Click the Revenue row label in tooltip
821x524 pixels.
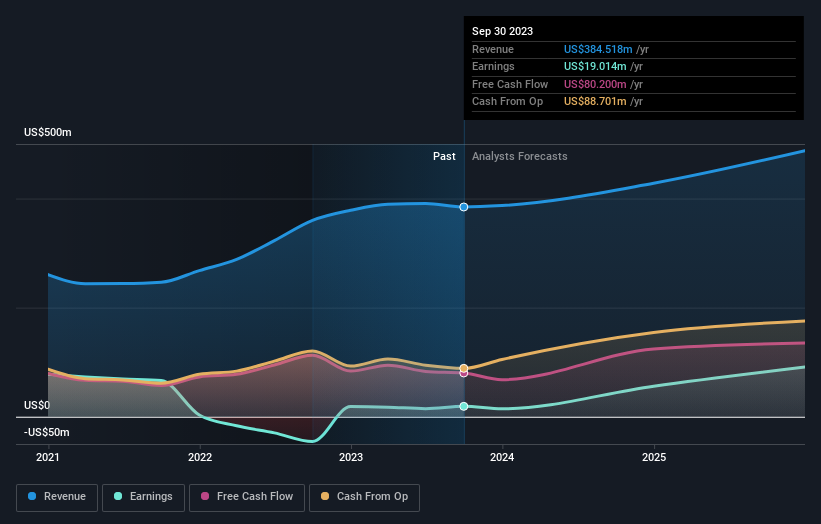click(493, 49)
